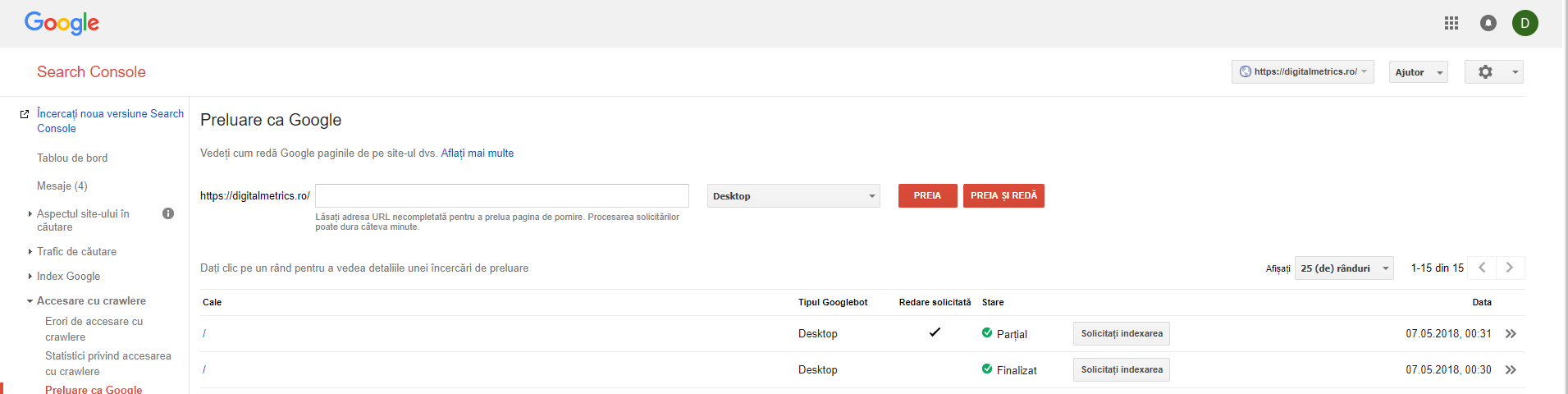Open Mesaje (4) in sidebar
The image size is (1568, 394).
[62, 186]
